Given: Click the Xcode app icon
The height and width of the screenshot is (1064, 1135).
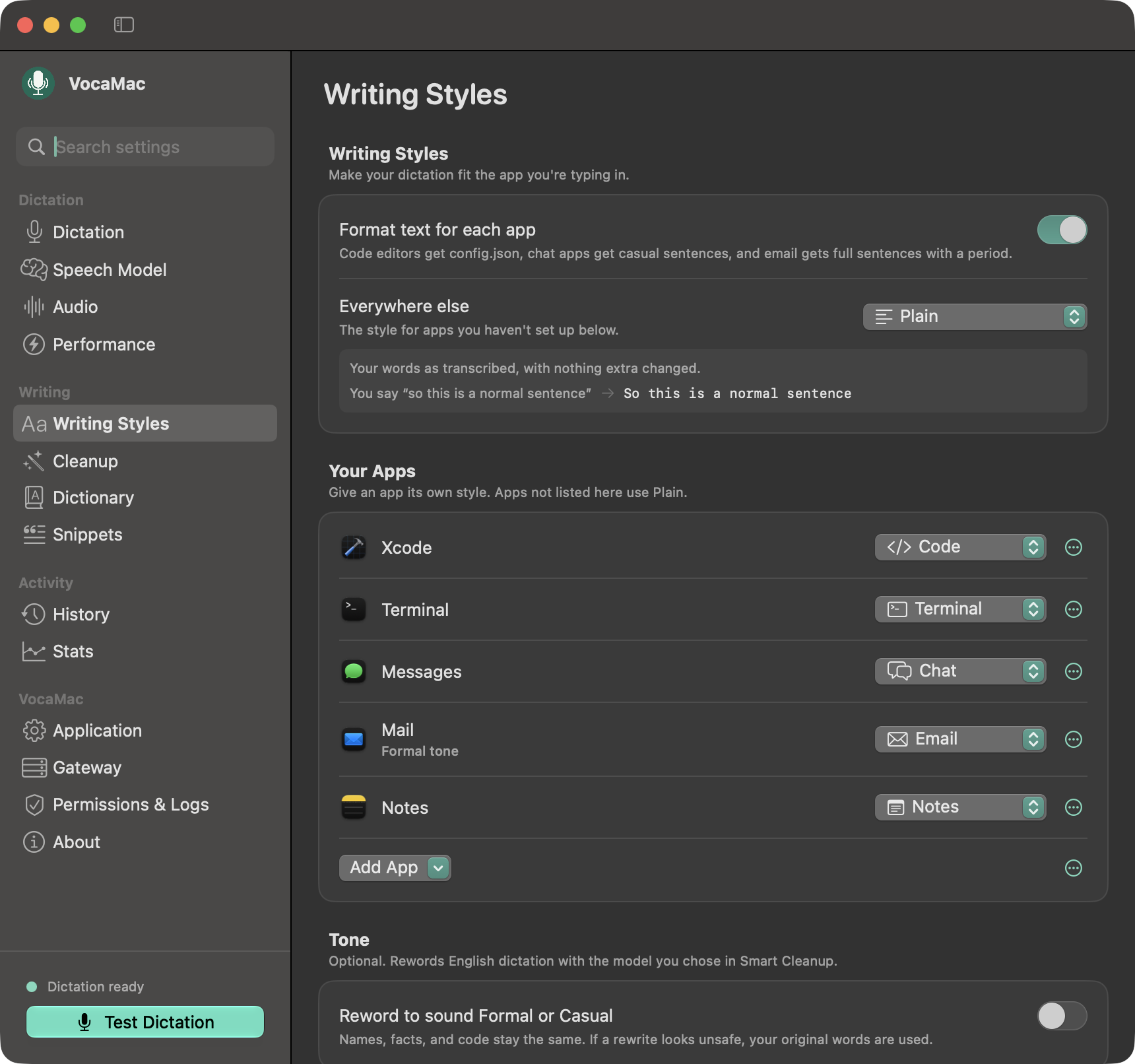Looking at the screenshot, I should (354, 547).
